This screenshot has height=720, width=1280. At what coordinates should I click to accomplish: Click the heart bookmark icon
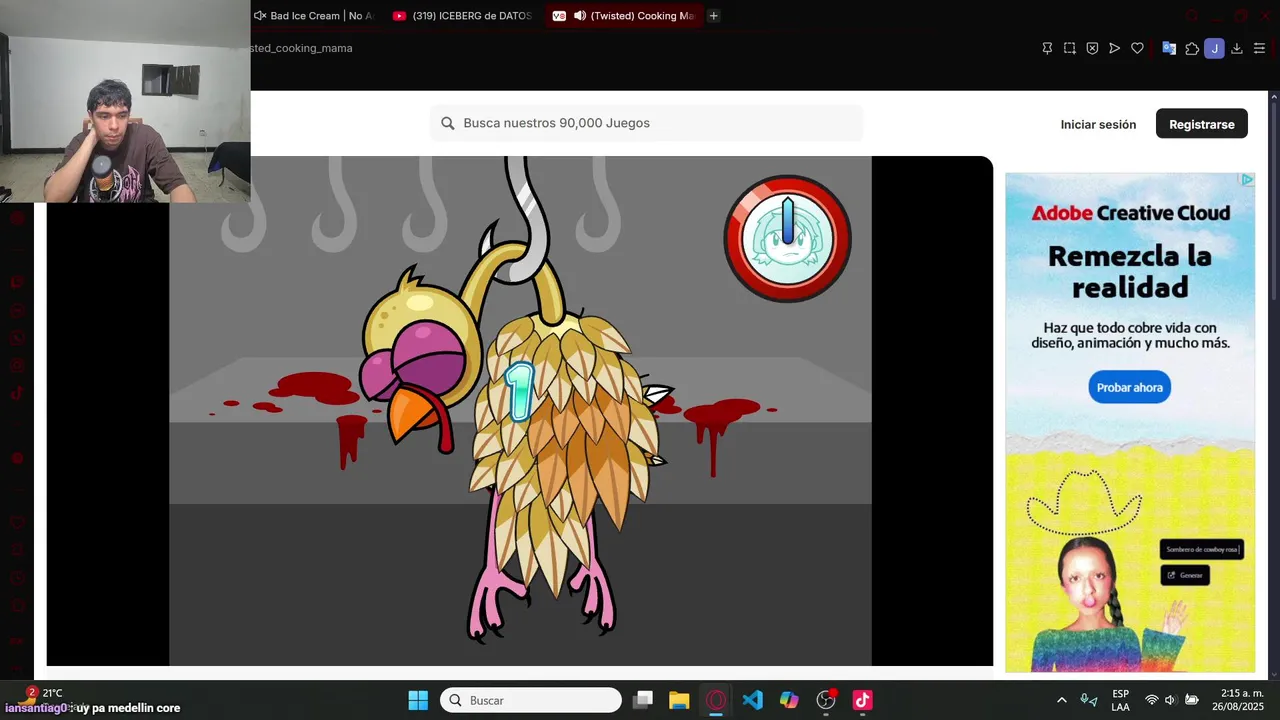pos(1137,48)
